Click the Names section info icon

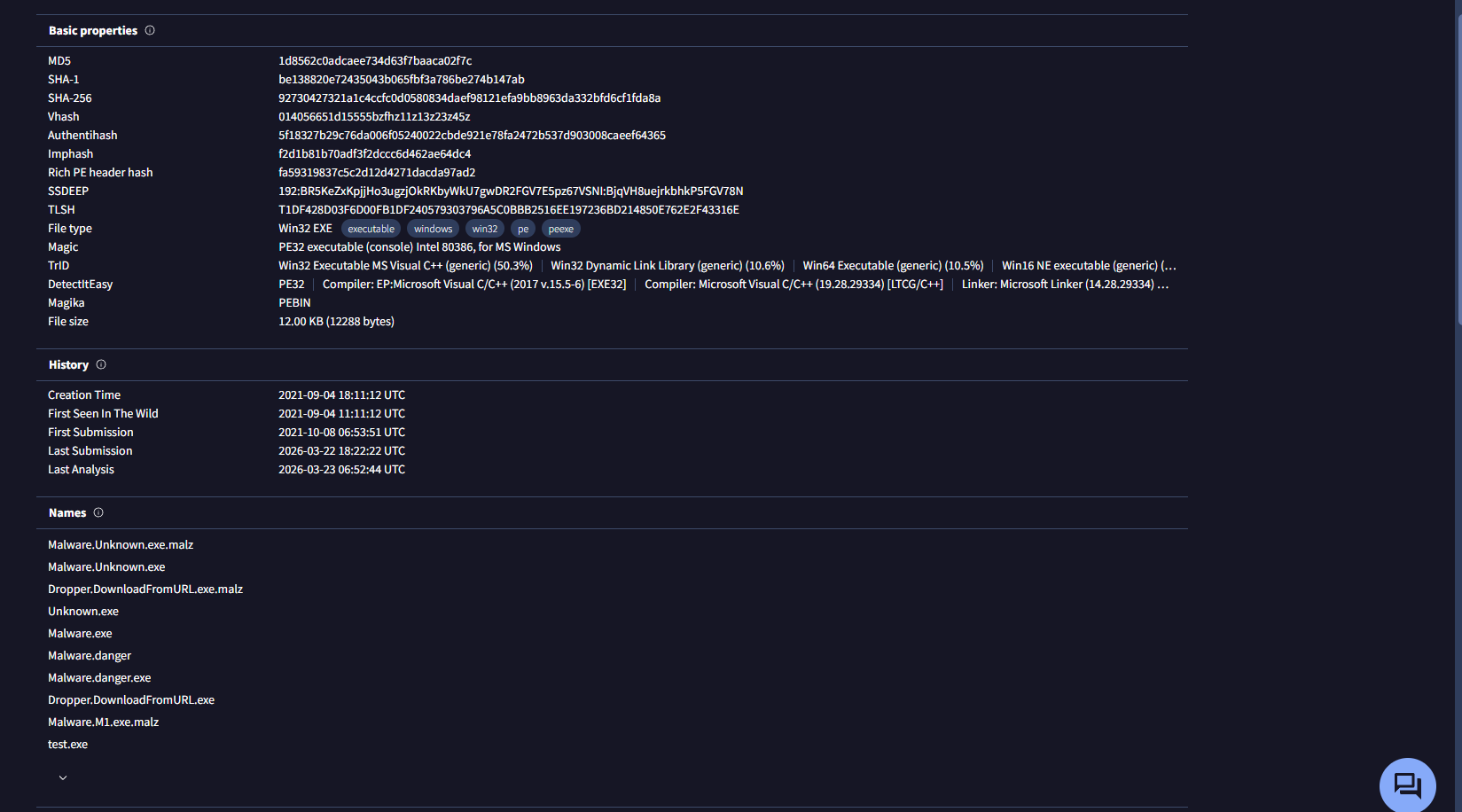(x=98, y=512)
